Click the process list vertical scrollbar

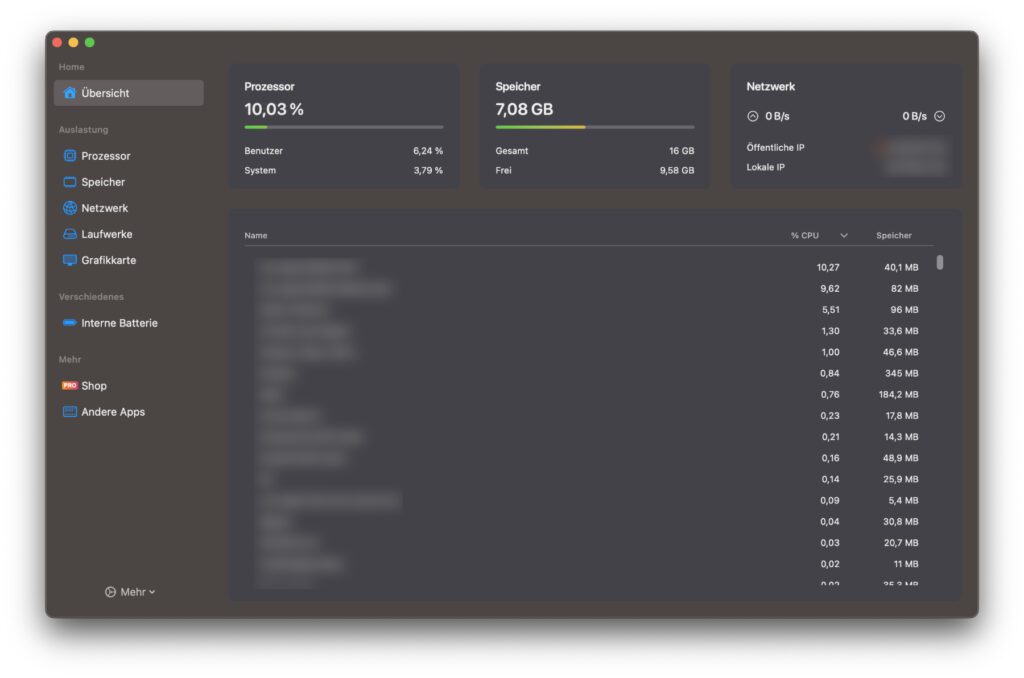tap(940, 263)
